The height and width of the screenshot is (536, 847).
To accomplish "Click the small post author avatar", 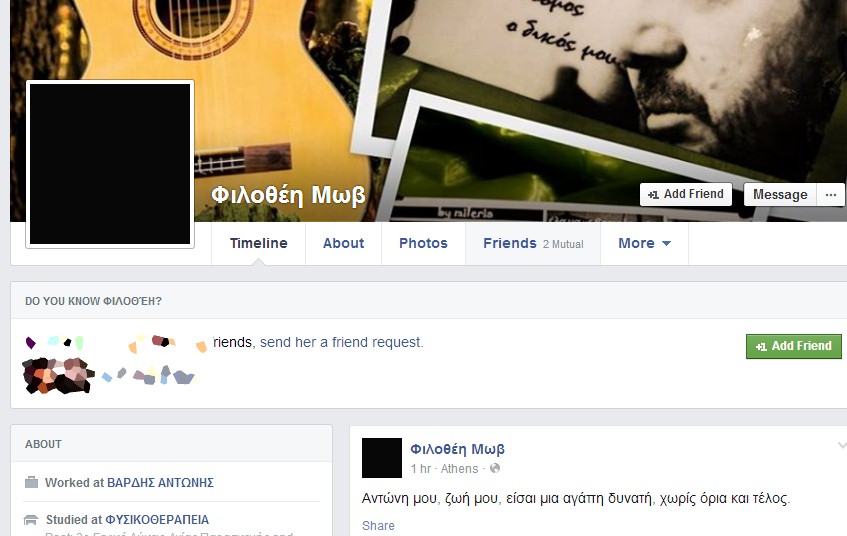I will [382, 458].
